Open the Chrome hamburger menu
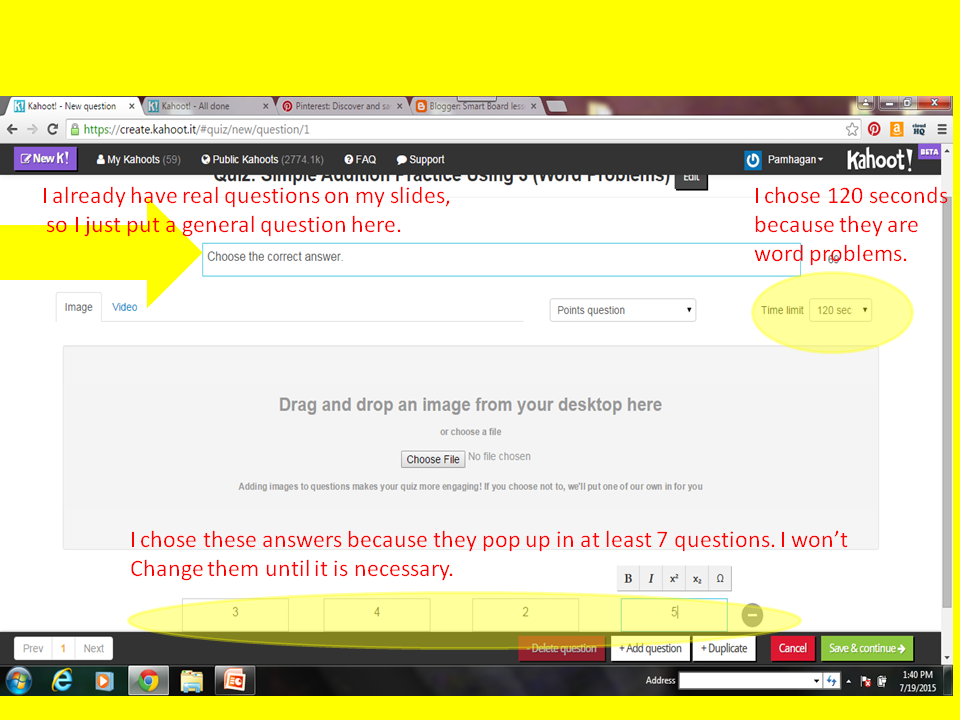Screen dimensions: 960x720 (x=942, y=129)
